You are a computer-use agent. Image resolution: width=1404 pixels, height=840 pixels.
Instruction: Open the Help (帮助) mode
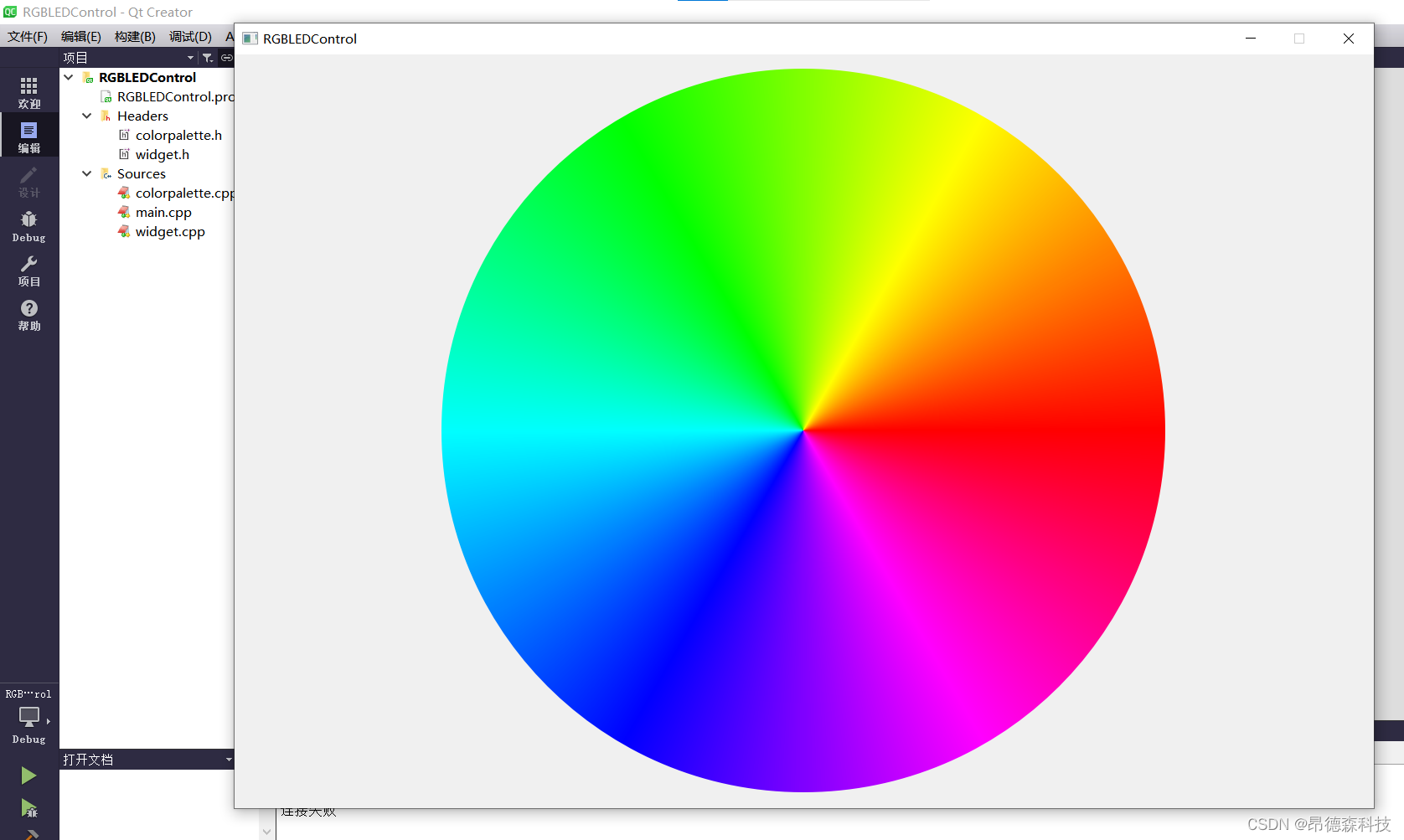[x=29, y=314]
